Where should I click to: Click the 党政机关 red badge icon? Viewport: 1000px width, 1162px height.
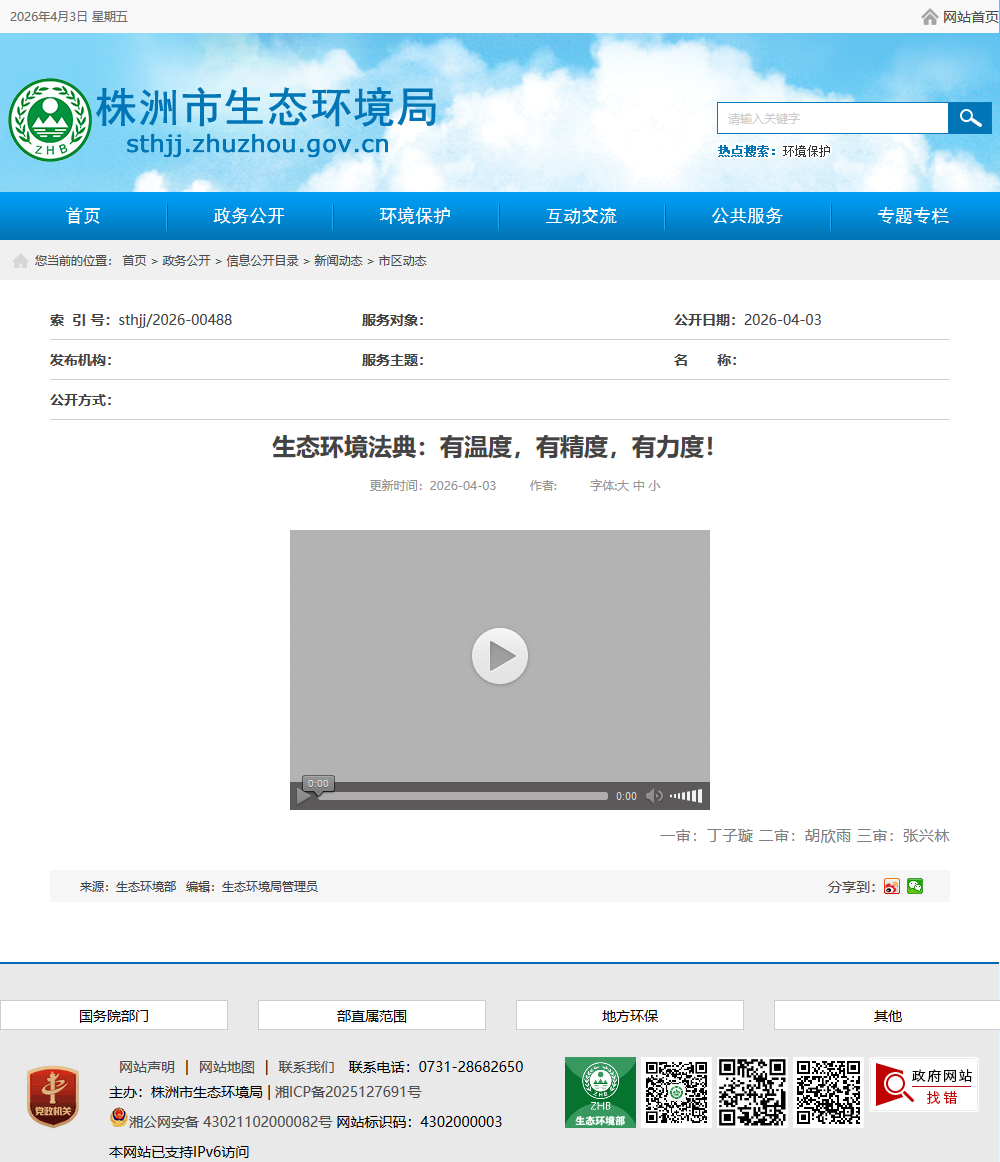point(53,1097)
